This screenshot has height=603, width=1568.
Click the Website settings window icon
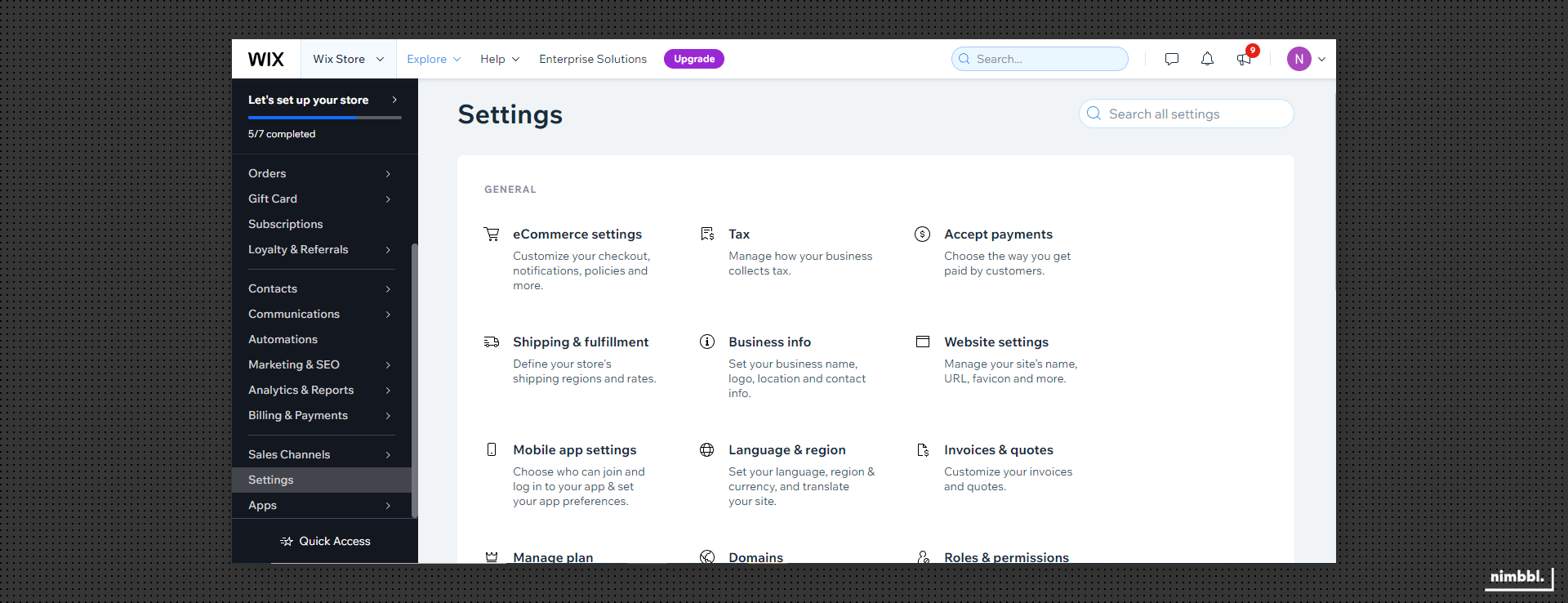pyautogui.click(x=923, y=342)
